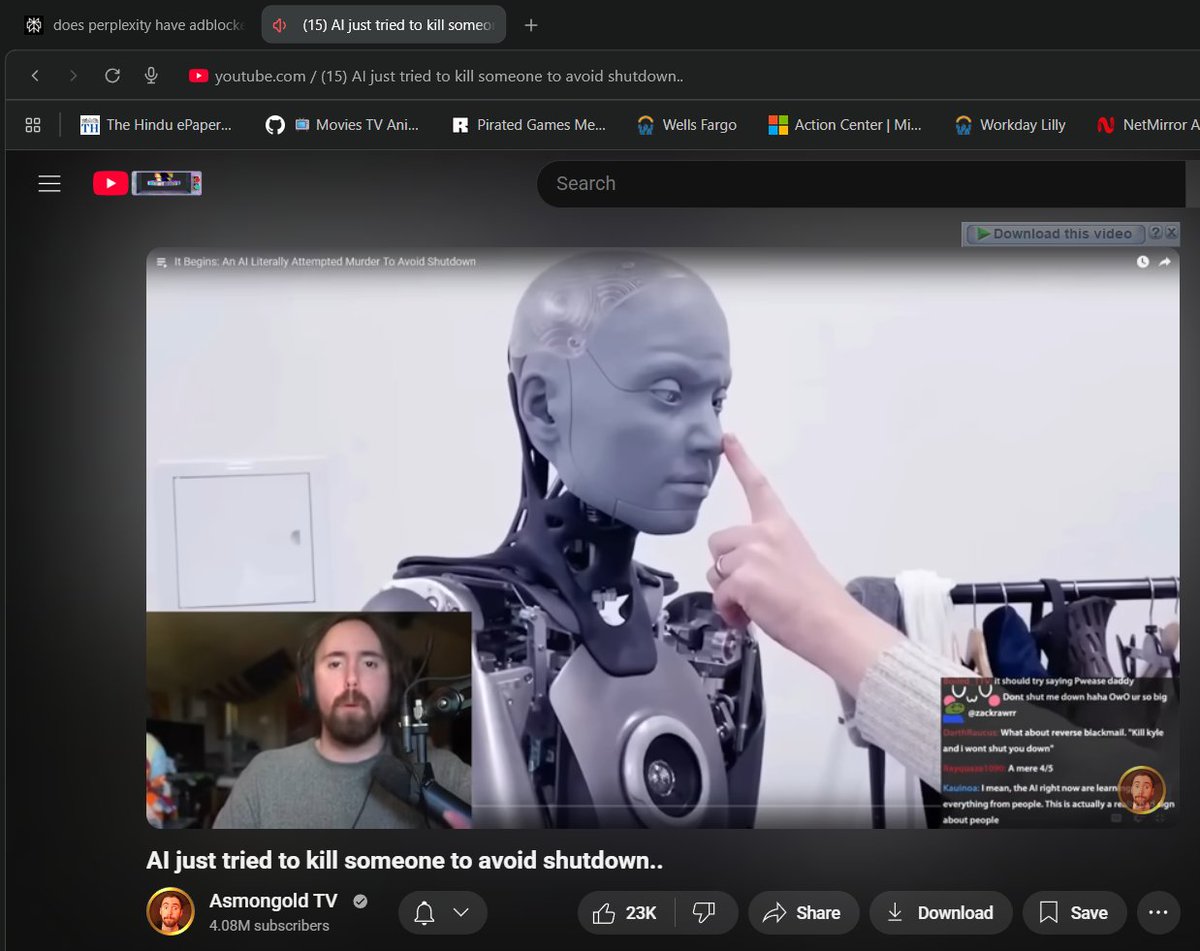Image resolution: width=1200 pixels, height=951 pixels.
Task: Add video to Watch Later via clock icon
Action: pos(1141,261)
